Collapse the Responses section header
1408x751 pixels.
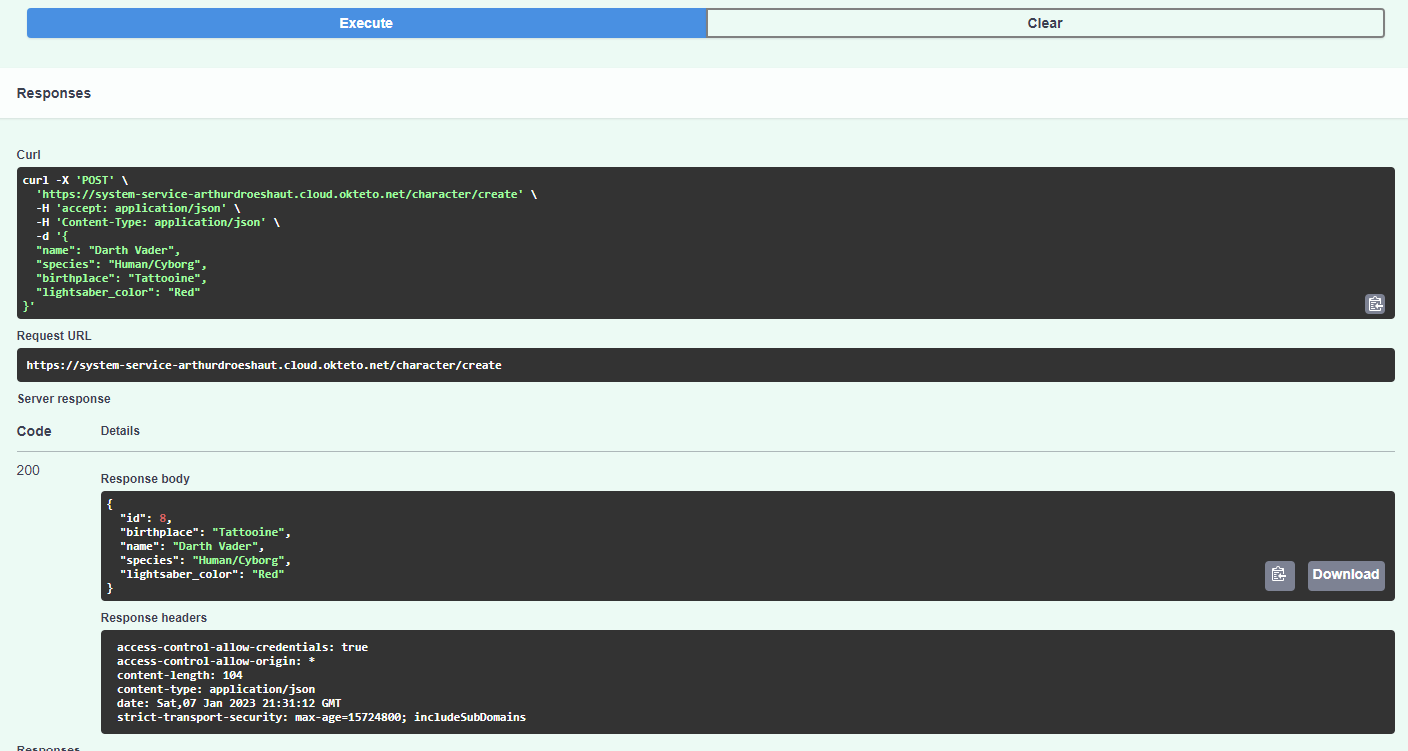(x=53, y=92)
